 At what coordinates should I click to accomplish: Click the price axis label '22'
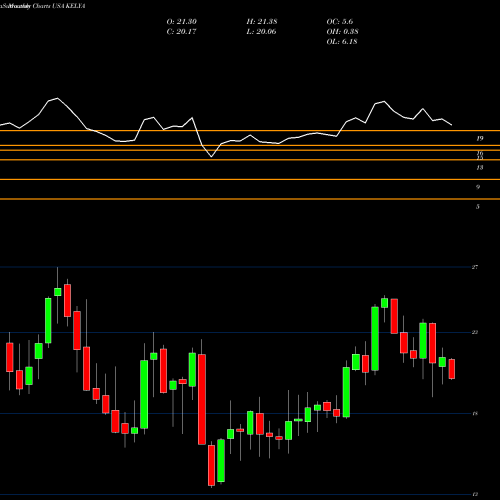(475, 332)
